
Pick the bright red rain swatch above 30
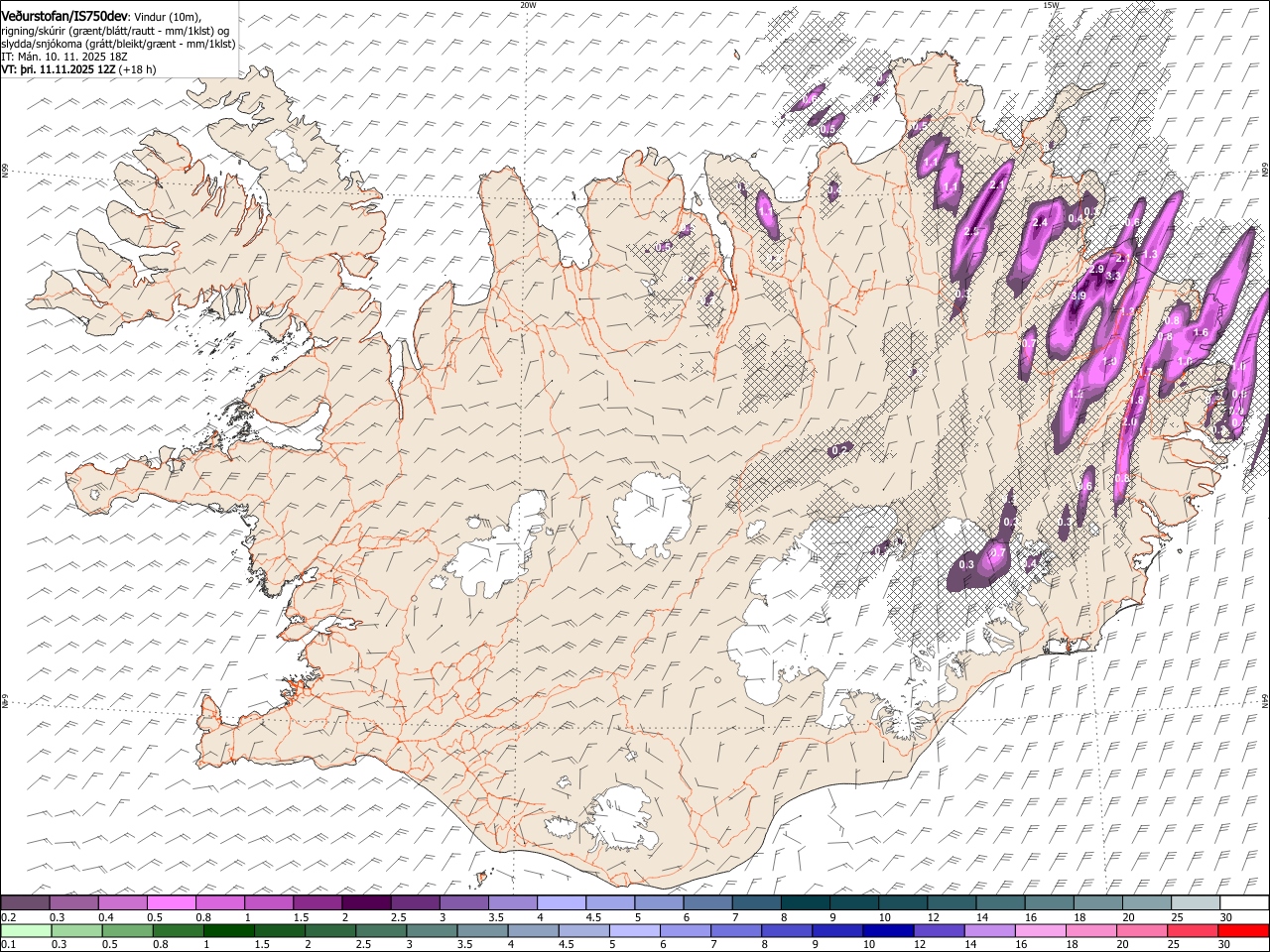1244,930
